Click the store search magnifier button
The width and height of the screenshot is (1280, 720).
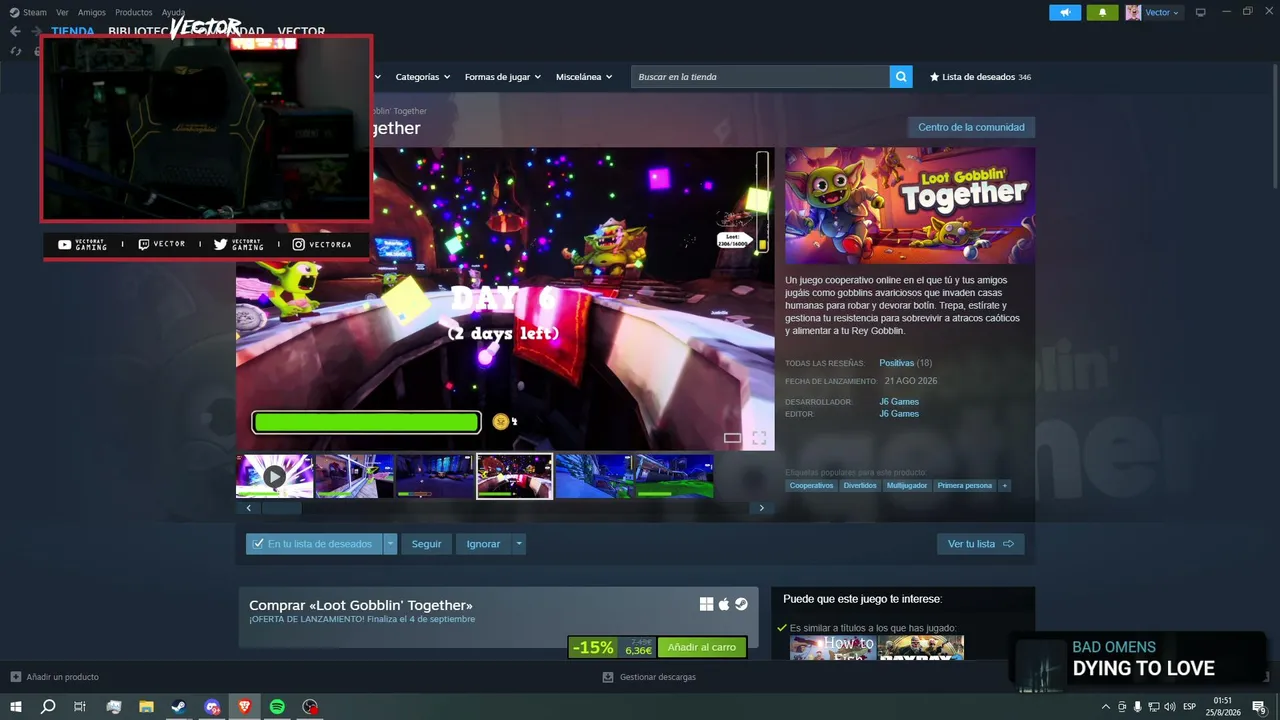(x=901, y=77)
